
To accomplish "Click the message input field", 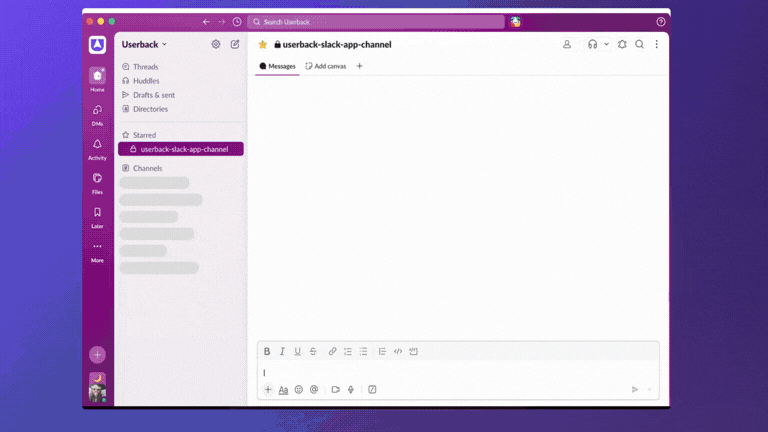I will pos(458,373).
